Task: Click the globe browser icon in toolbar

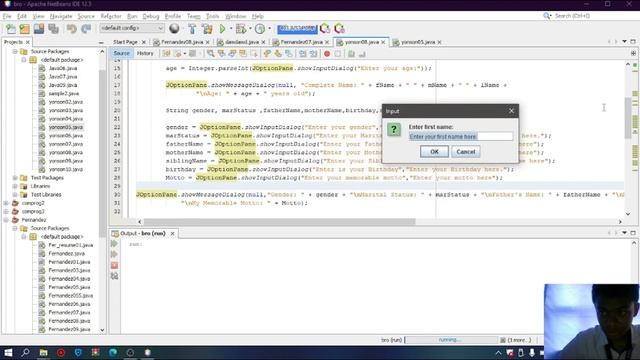Action: pyautogui.click(x=174, y=28)
